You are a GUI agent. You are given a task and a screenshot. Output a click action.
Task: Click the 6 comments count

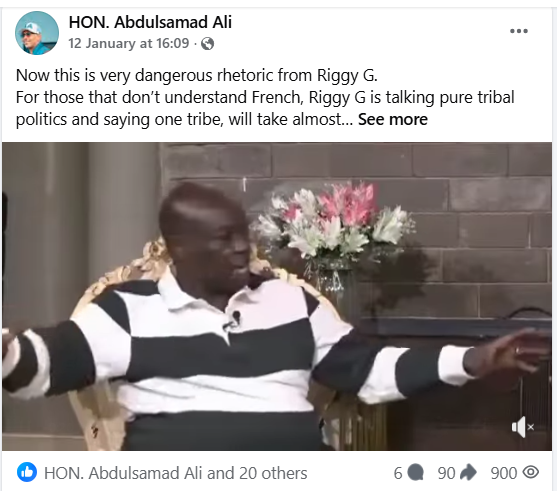398,473
